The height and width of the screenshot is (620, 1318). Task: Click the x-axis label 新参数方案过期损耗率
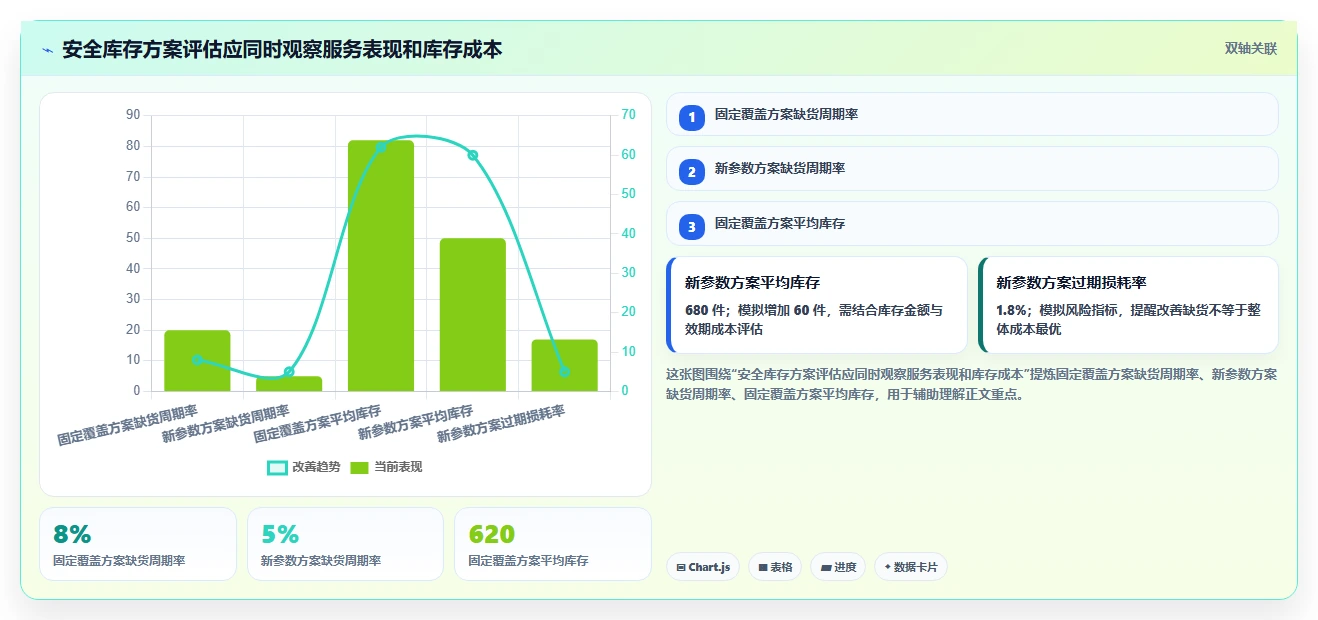point(502,425)
